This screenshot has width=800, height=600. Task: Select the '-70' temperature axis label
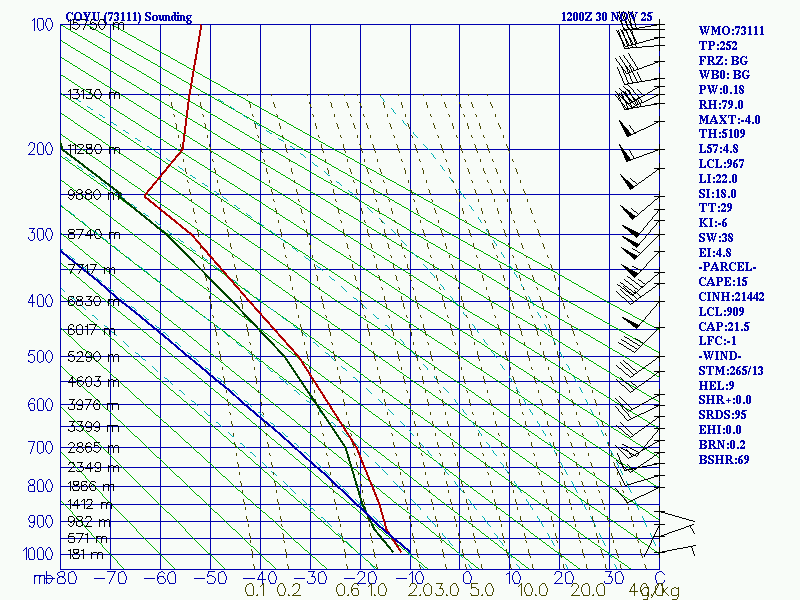(x=110, y=578)
